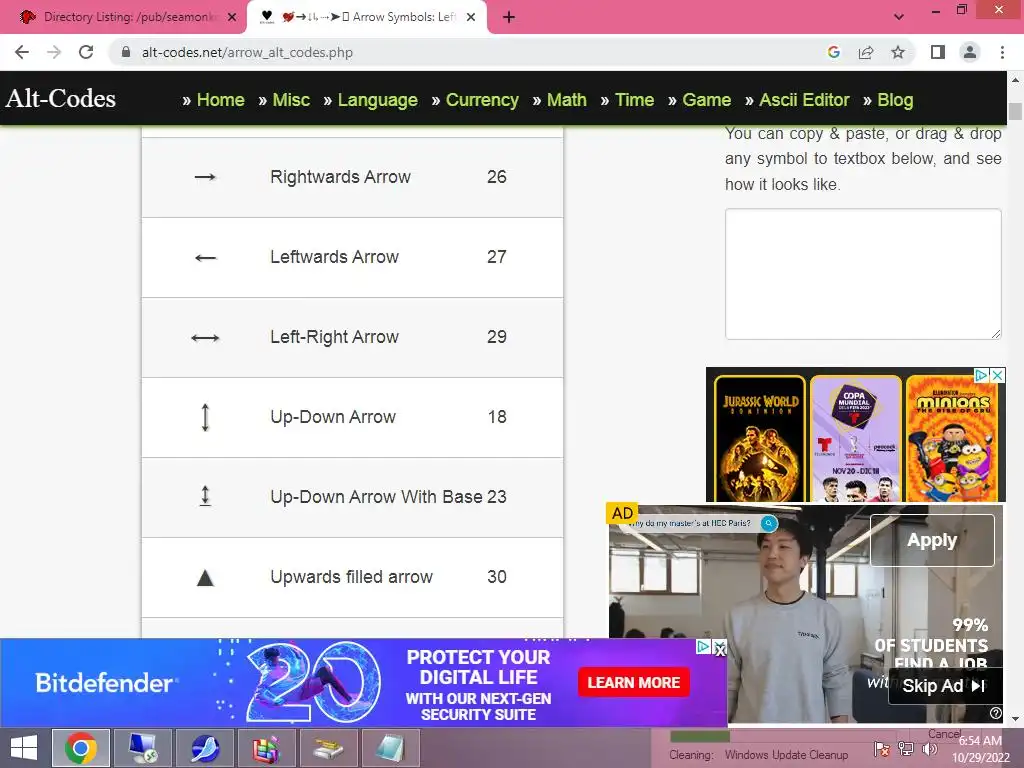Click the 'Leftwards Arrow' label

[334, 257]
